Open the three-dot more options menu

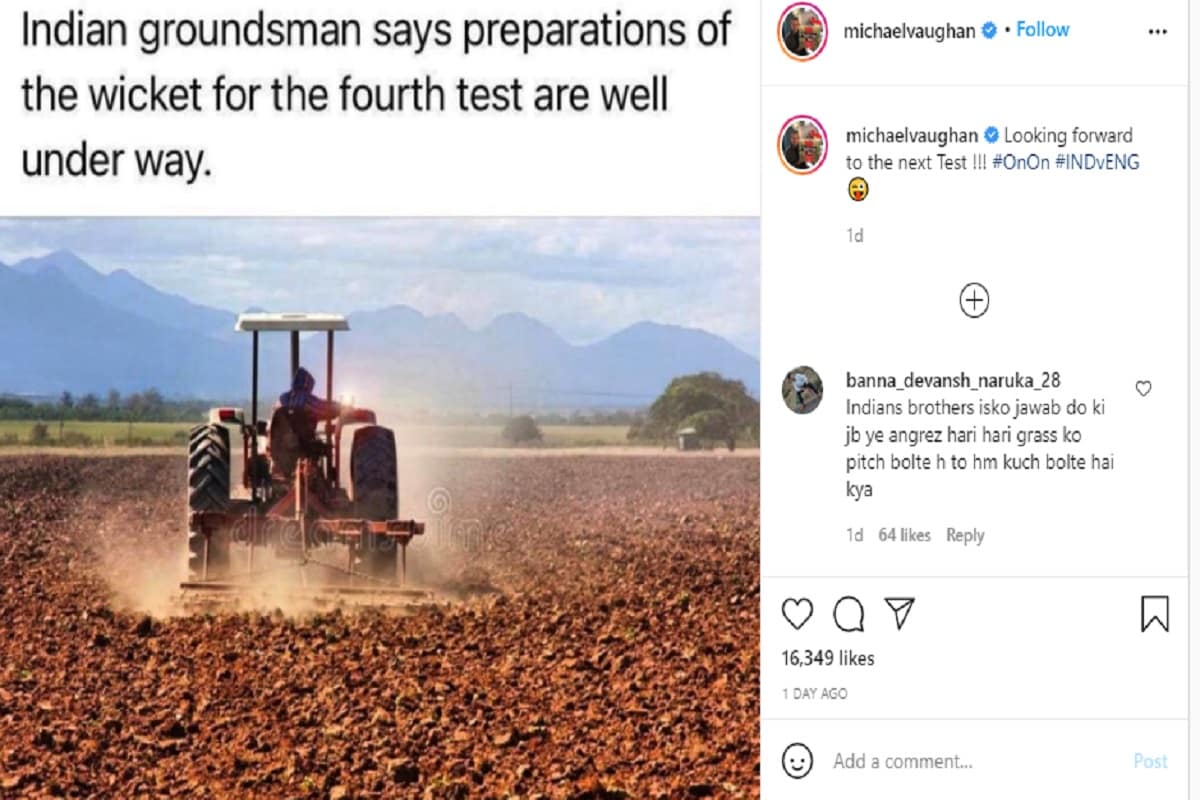[x=1158, y=31]
